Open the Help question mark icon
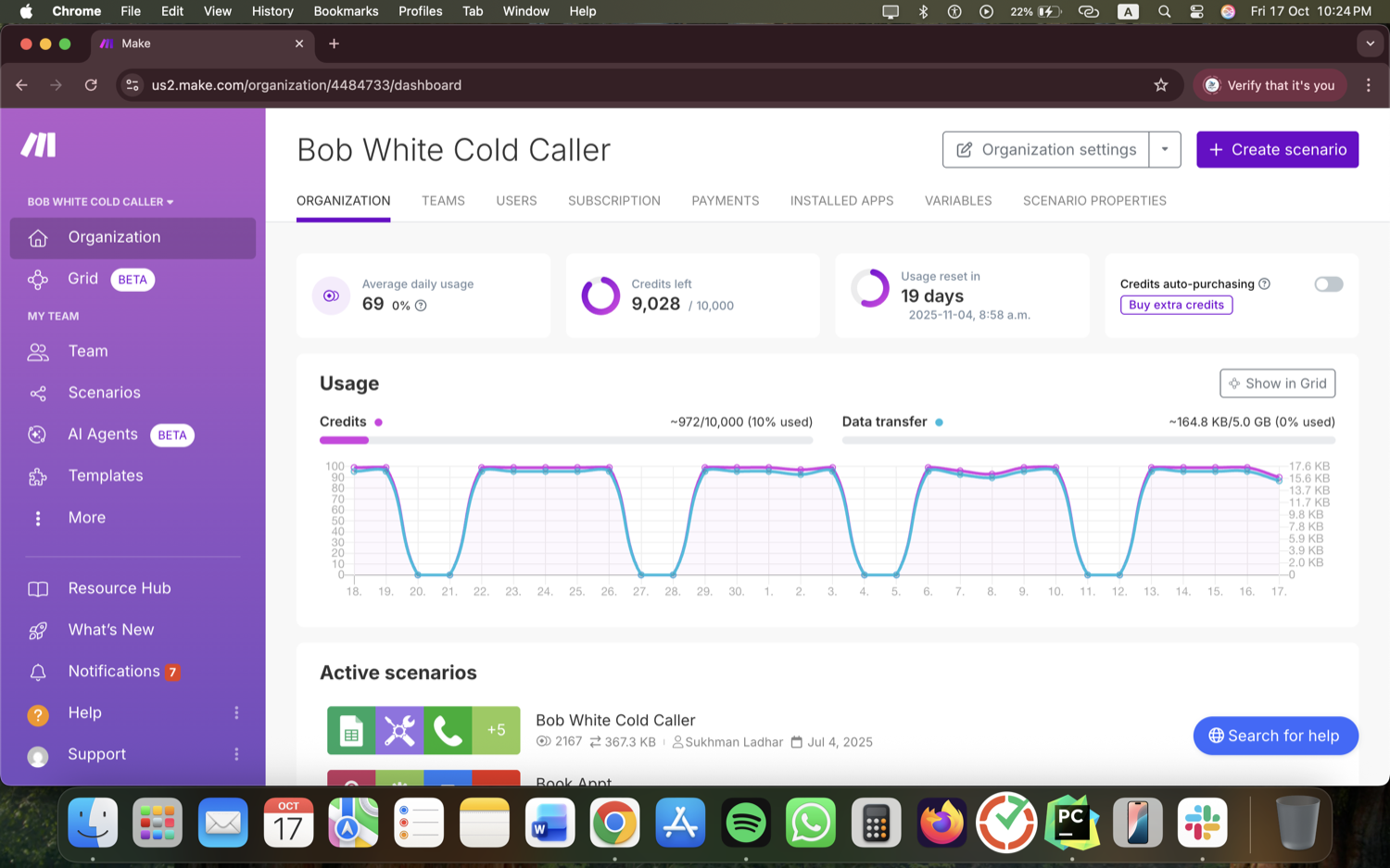This screenshot has height=868, width=1390. click(38, 714)
